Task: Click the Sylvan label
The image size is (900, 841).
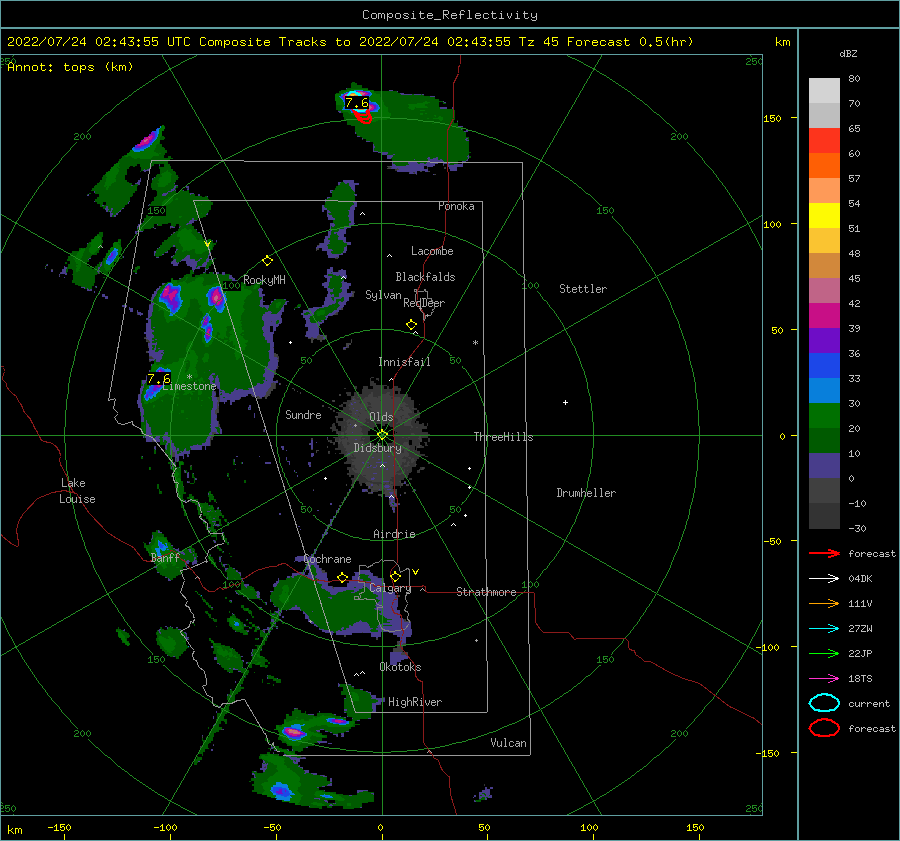Action: 383,295
